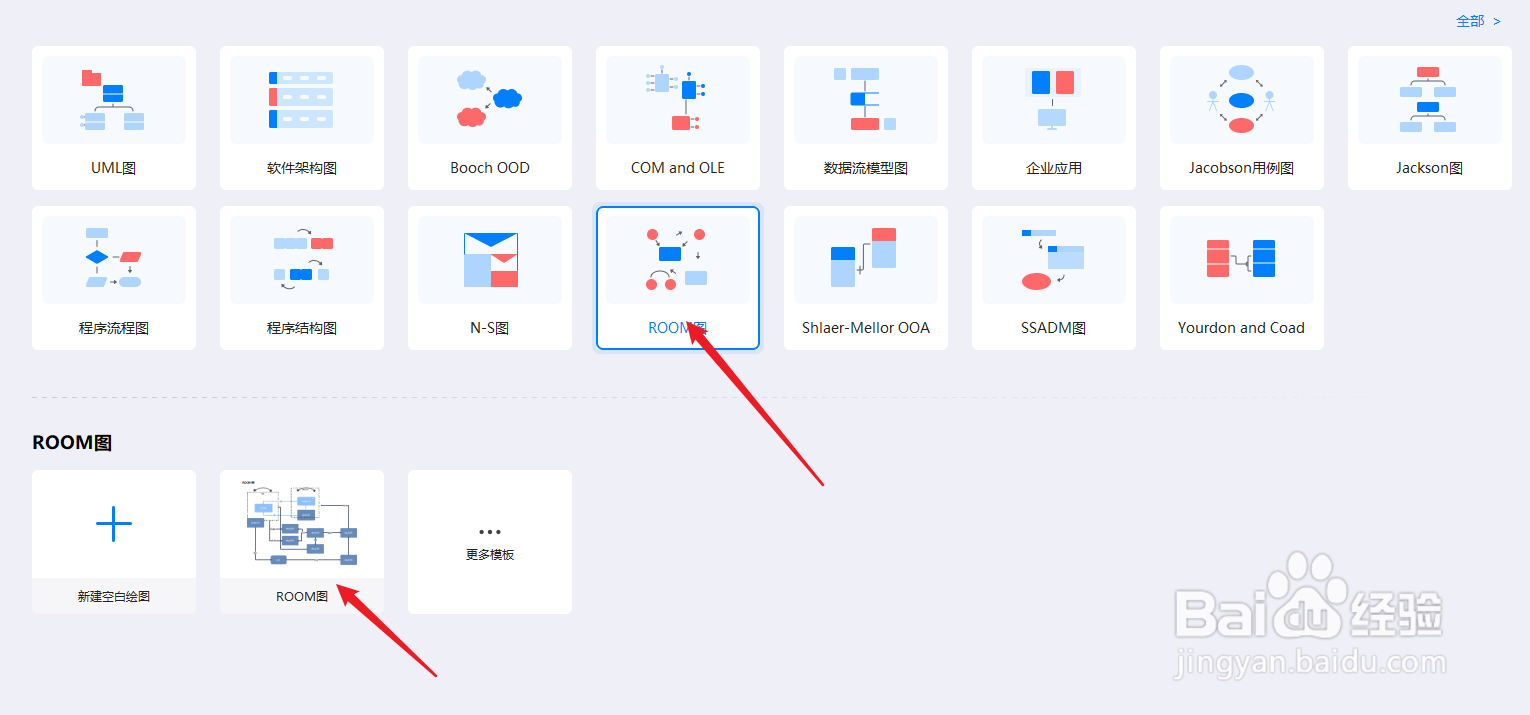The width and height of the screenshot is (1530, 715).
Task: Choose the Yourdon and Coad template
Action: click(1241, 278)
